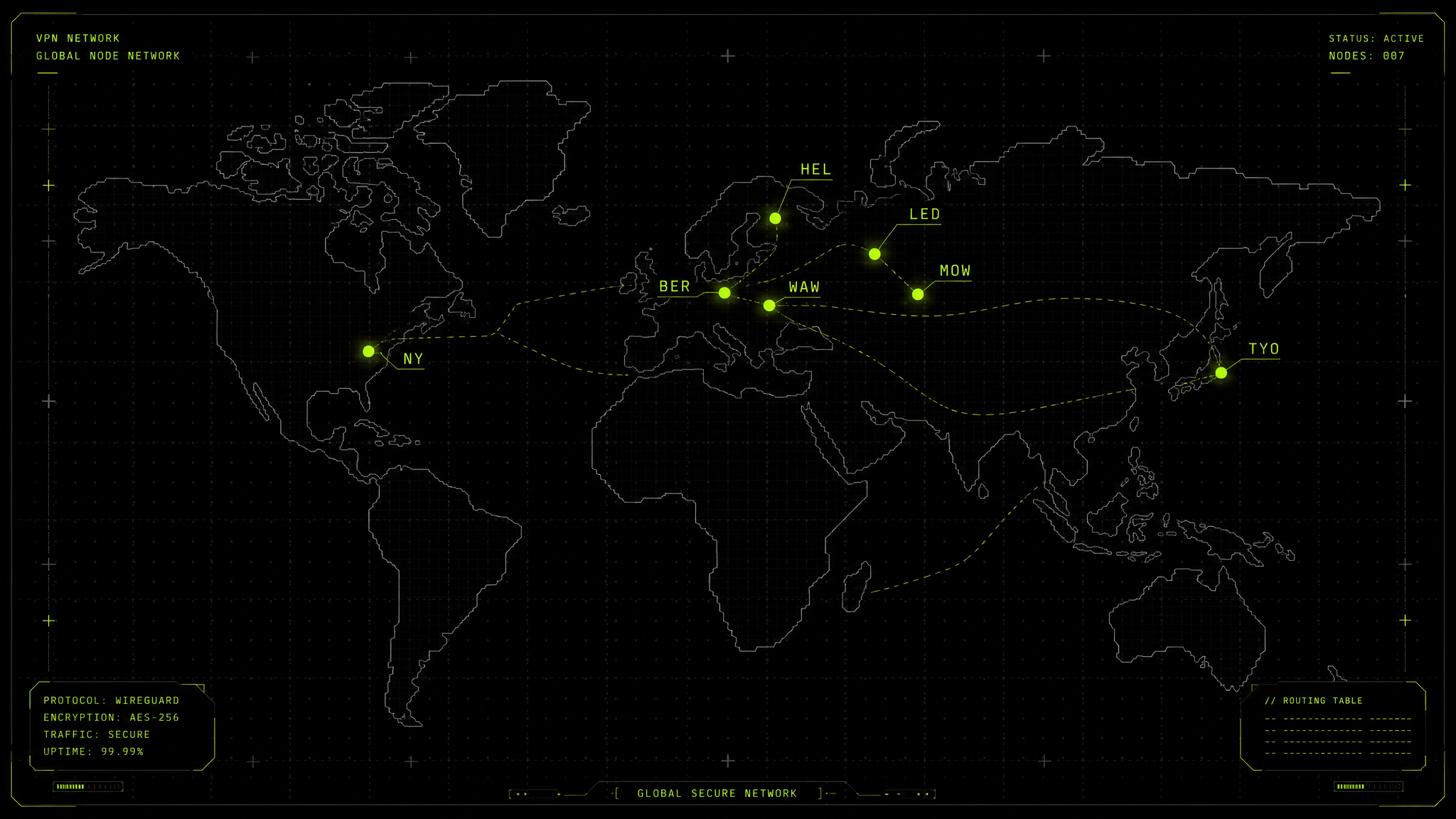Click the TYO label text
1456x819 pixels.
click(1264, 349)
